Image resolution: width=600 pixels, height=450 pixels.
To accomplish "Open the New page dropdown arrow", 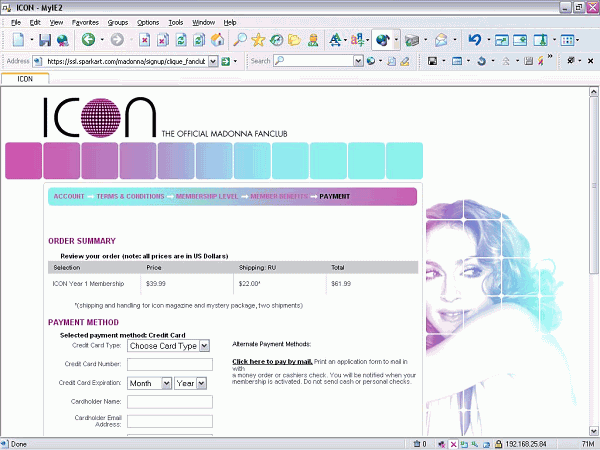I will (x=32, y=40).
